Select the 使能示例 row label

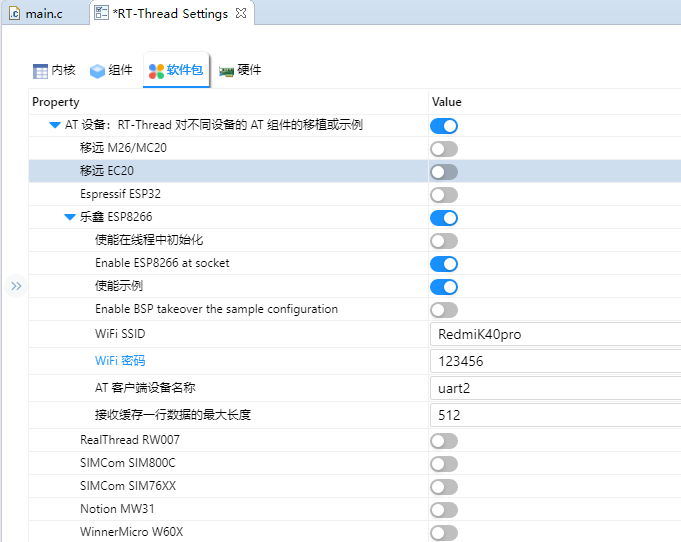[119, 286]
